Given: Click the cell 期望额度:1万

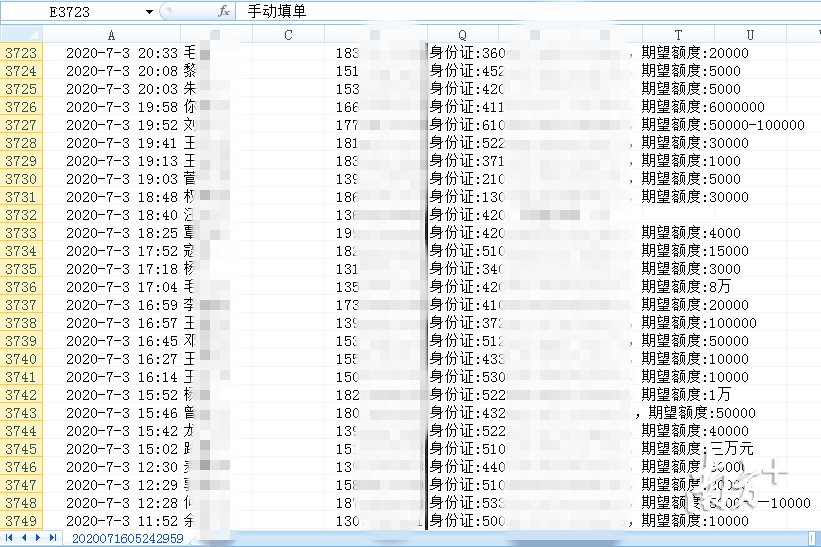Looking at the screenshot, I should 685,395.
